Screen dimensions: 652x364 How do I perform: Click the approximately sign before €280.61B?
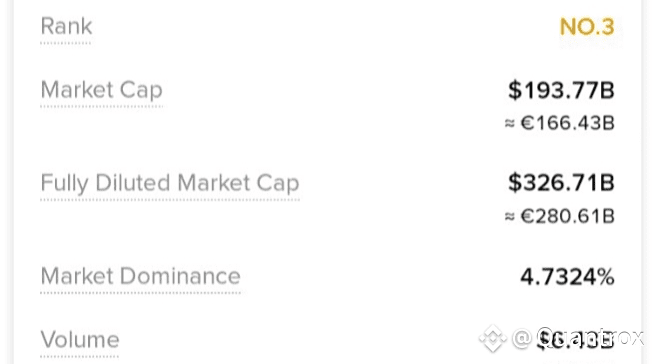(509, 217)
